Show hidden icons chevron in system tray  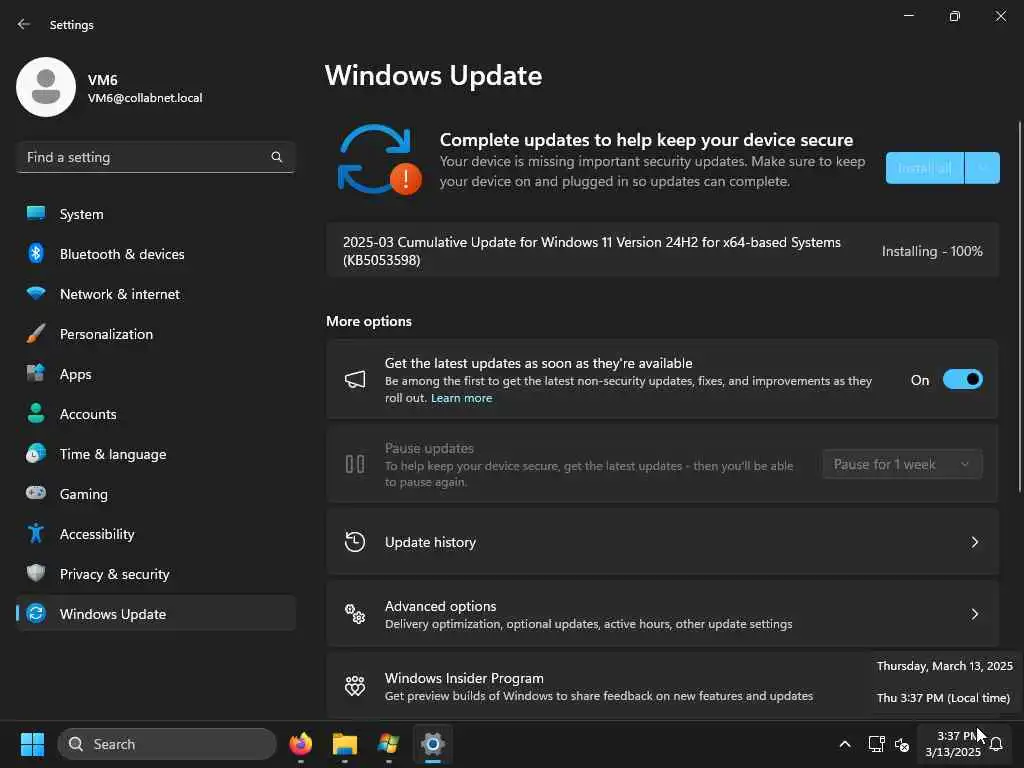click(845, 744)
